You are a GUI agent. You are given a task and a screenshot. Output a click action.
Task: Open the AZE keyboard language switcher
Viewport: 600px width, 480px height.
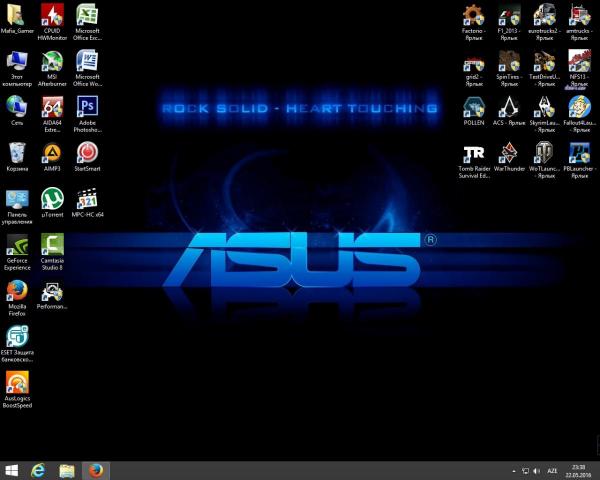(x=552, y=470)
